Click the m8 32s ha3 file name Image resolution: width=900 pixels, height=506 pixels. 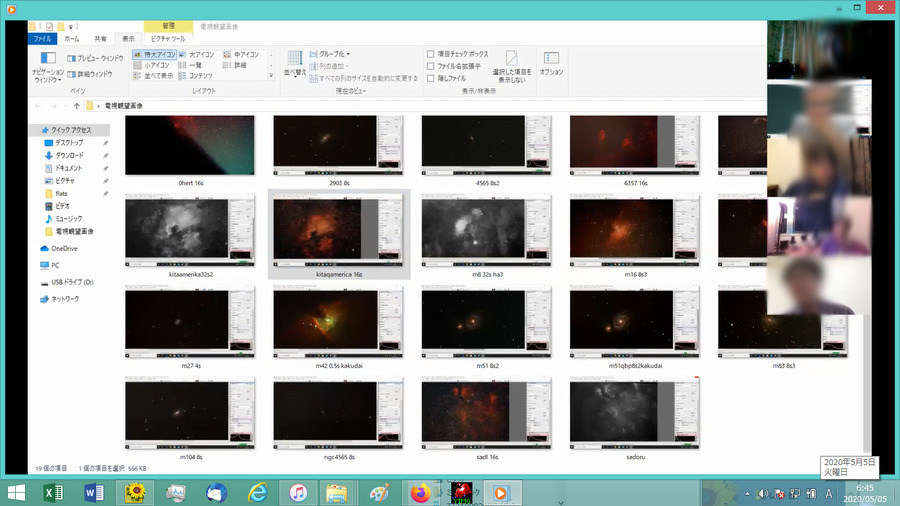pos(487,274)
